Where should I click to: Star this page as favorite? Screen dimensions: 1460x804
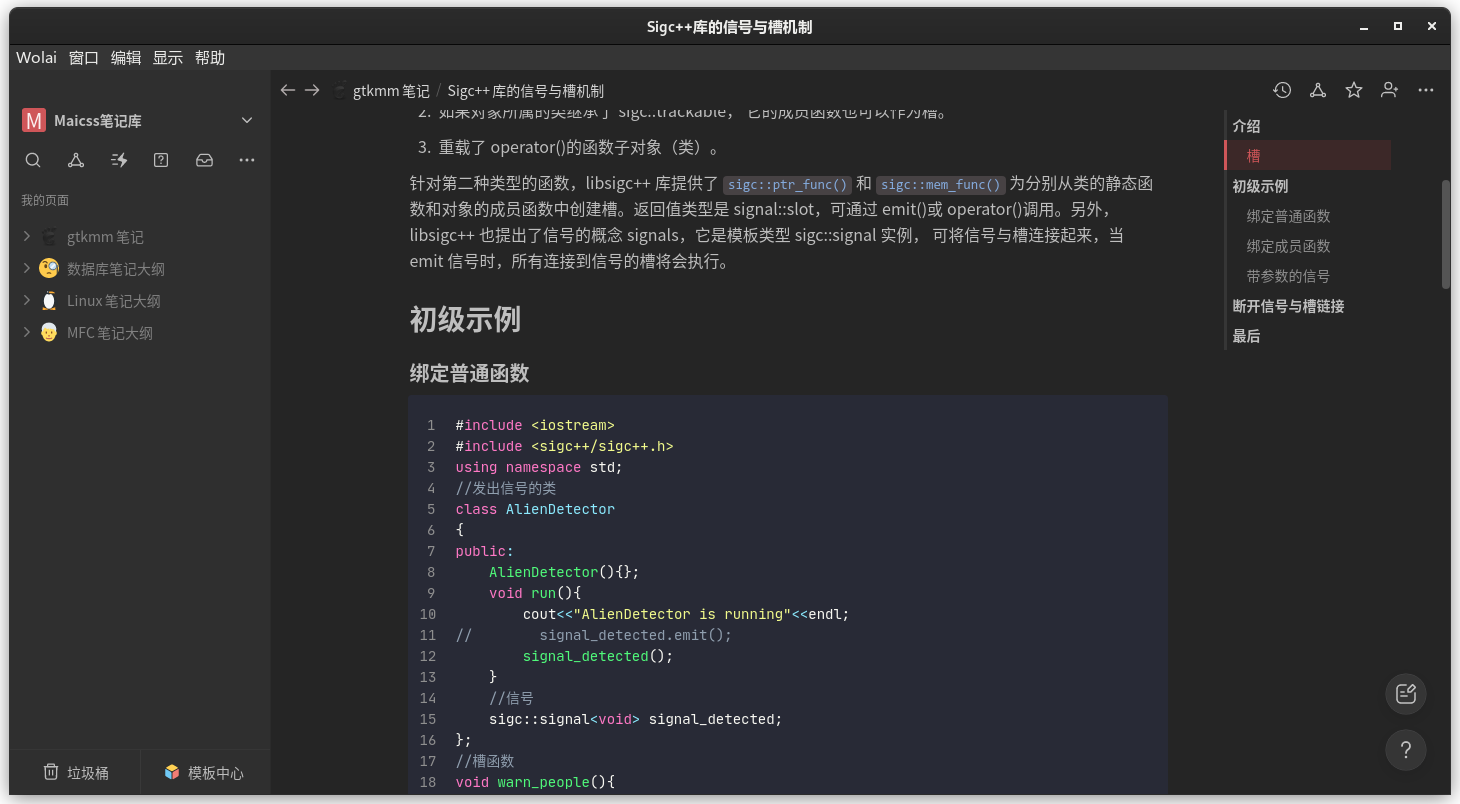[x=1354, y=90]
